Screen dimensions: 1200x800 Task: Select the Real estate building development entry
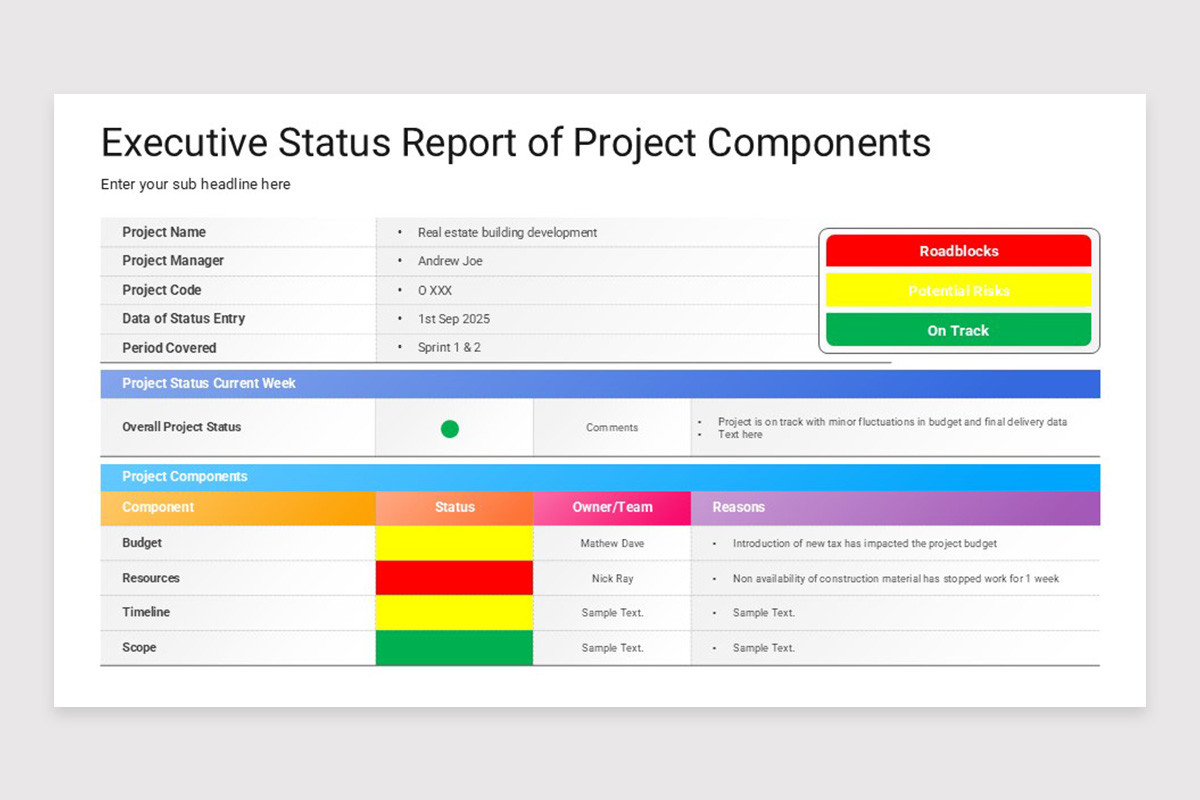click(507, 232)
